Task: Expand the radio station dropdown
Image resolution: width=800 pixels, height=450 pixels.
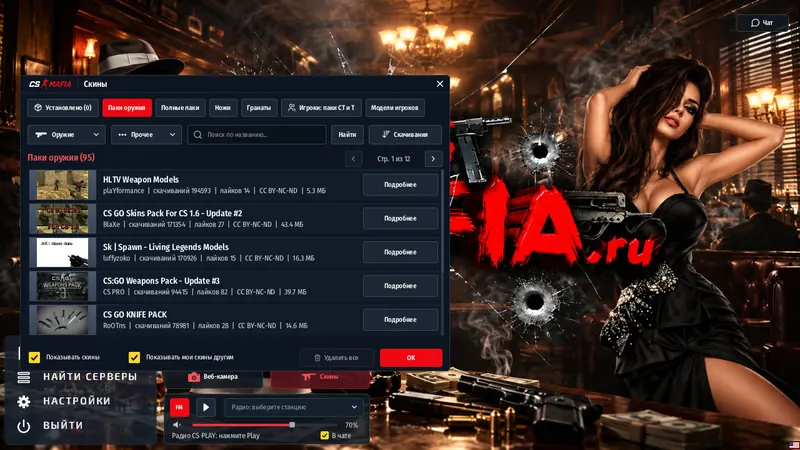Action: (x=294, y=407)
